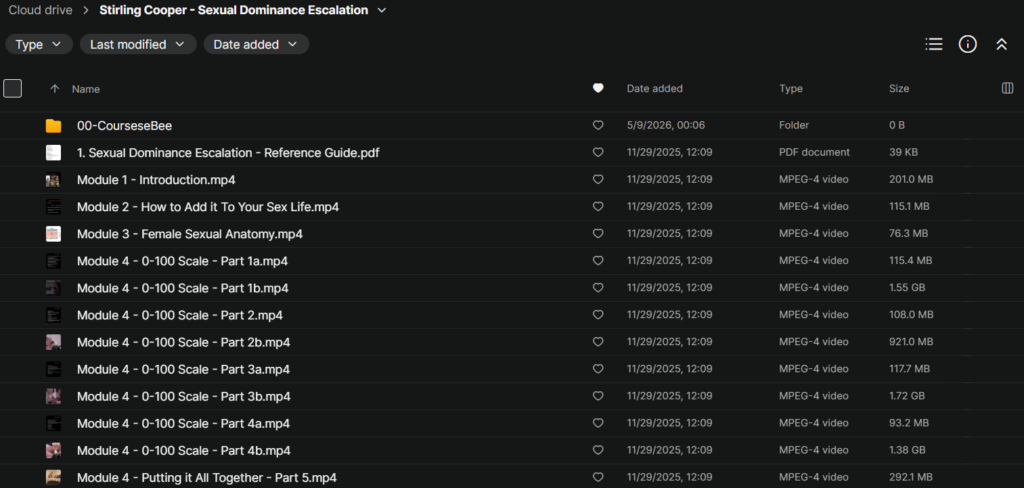
Task: Sort by the Type column header
Action: pos(791,88)
